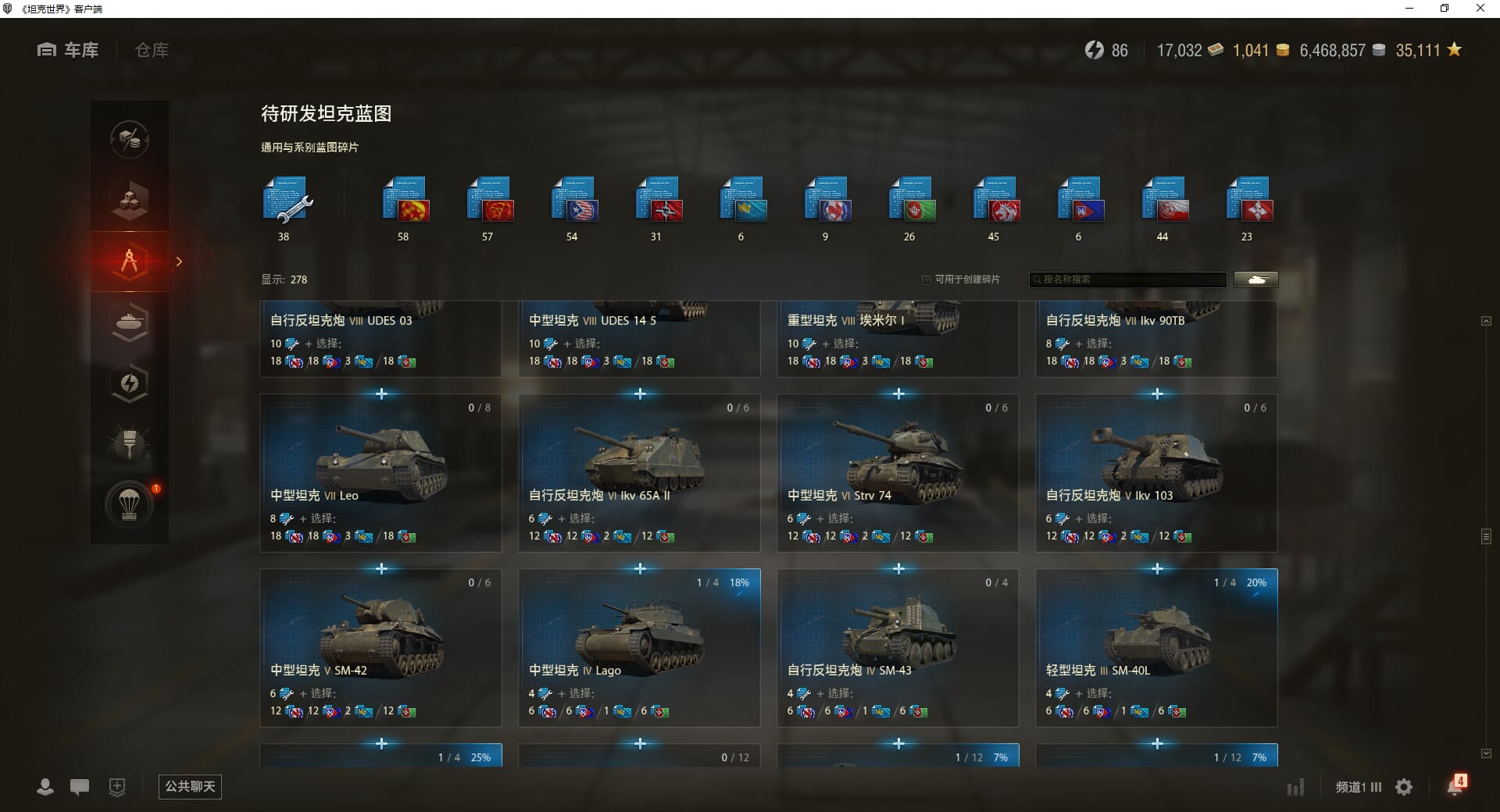This screenshot has width=1500, height=812.
Task: Click plus above the Leo blueprint card
Action: (x=381, y=394)
